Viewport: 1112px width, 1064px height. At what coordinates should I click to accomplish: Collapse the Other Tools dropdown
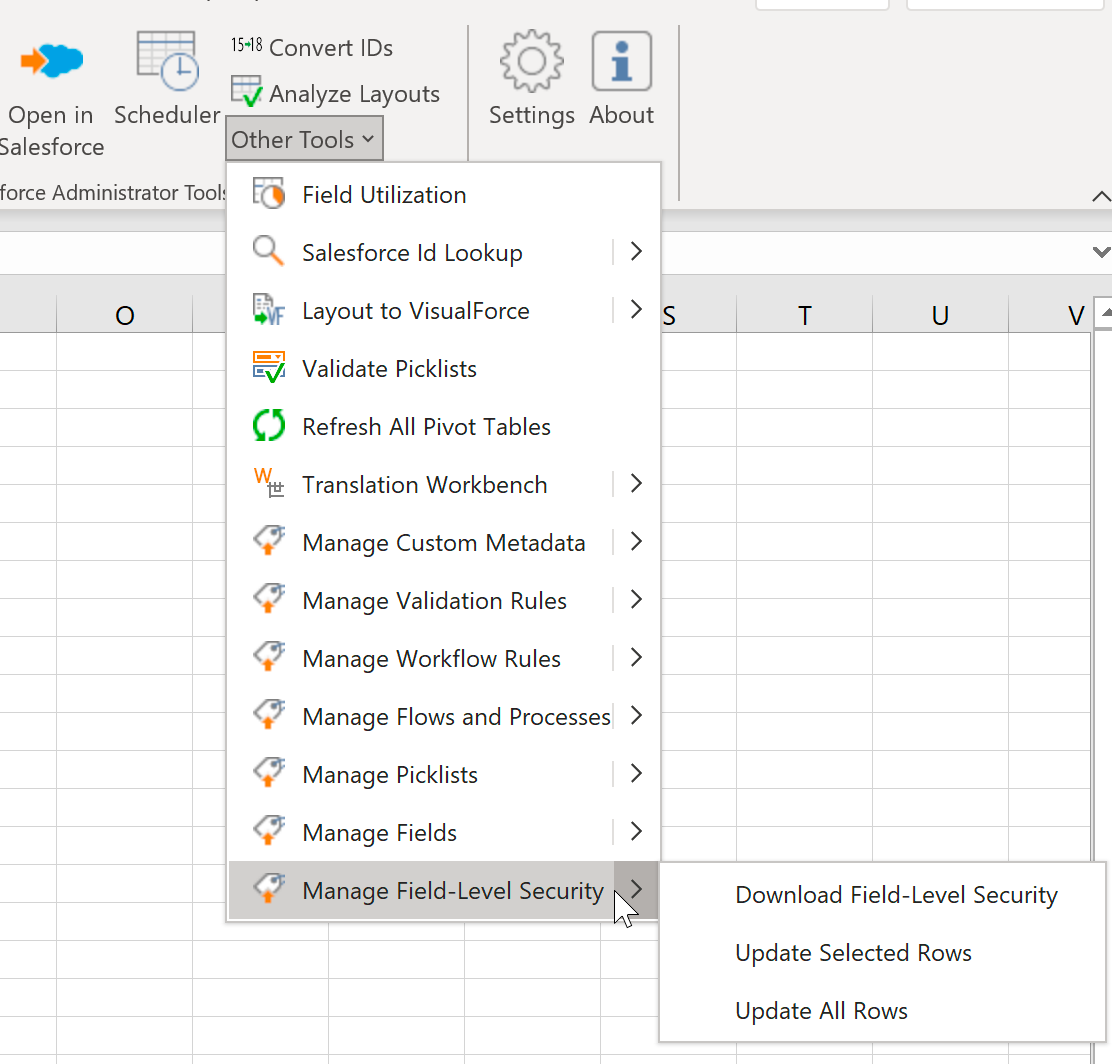[x=304, y=140]
